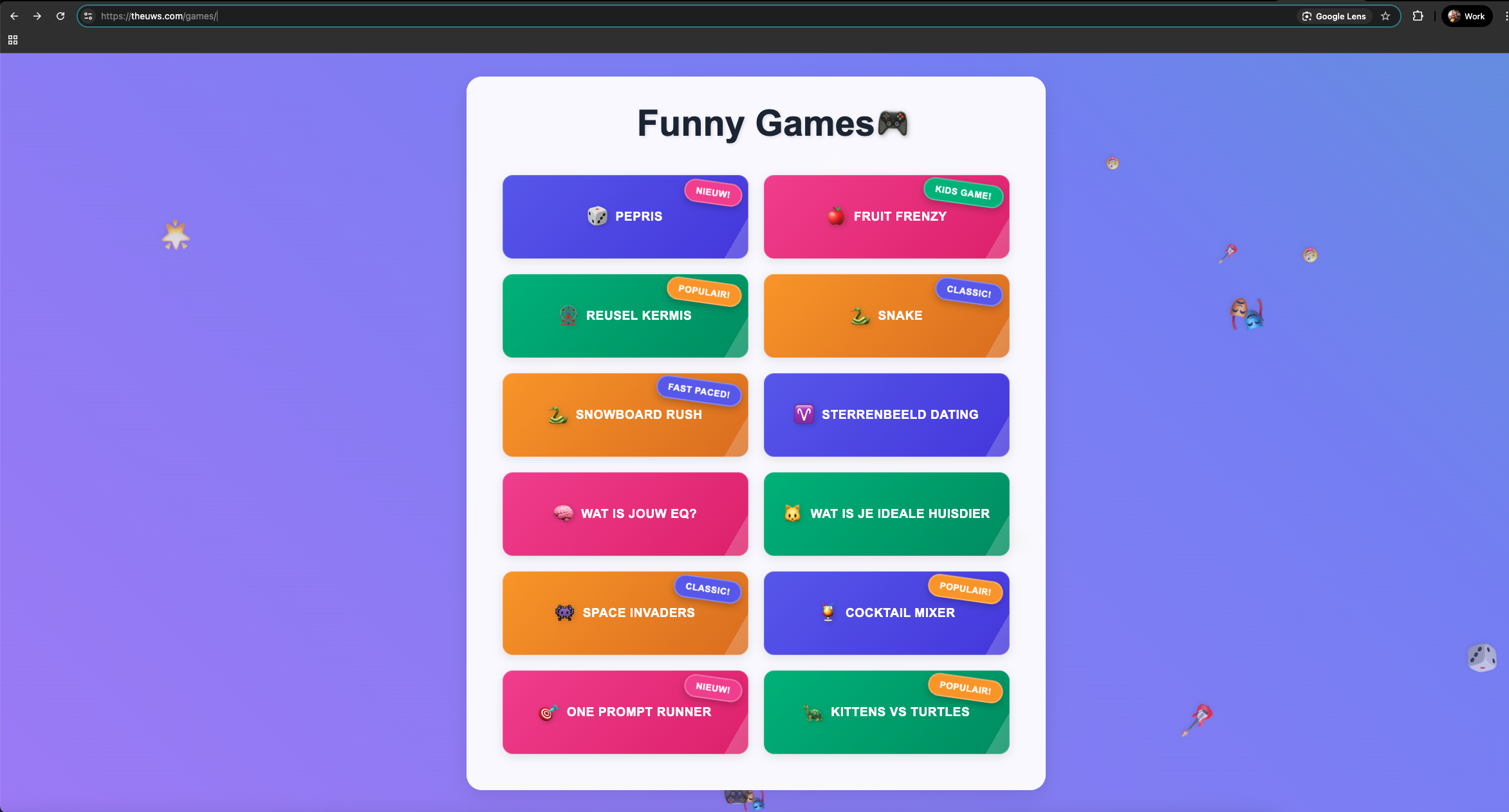Open the Reusel Kermis game card
1509x812 pixels.
pos(625,316)
